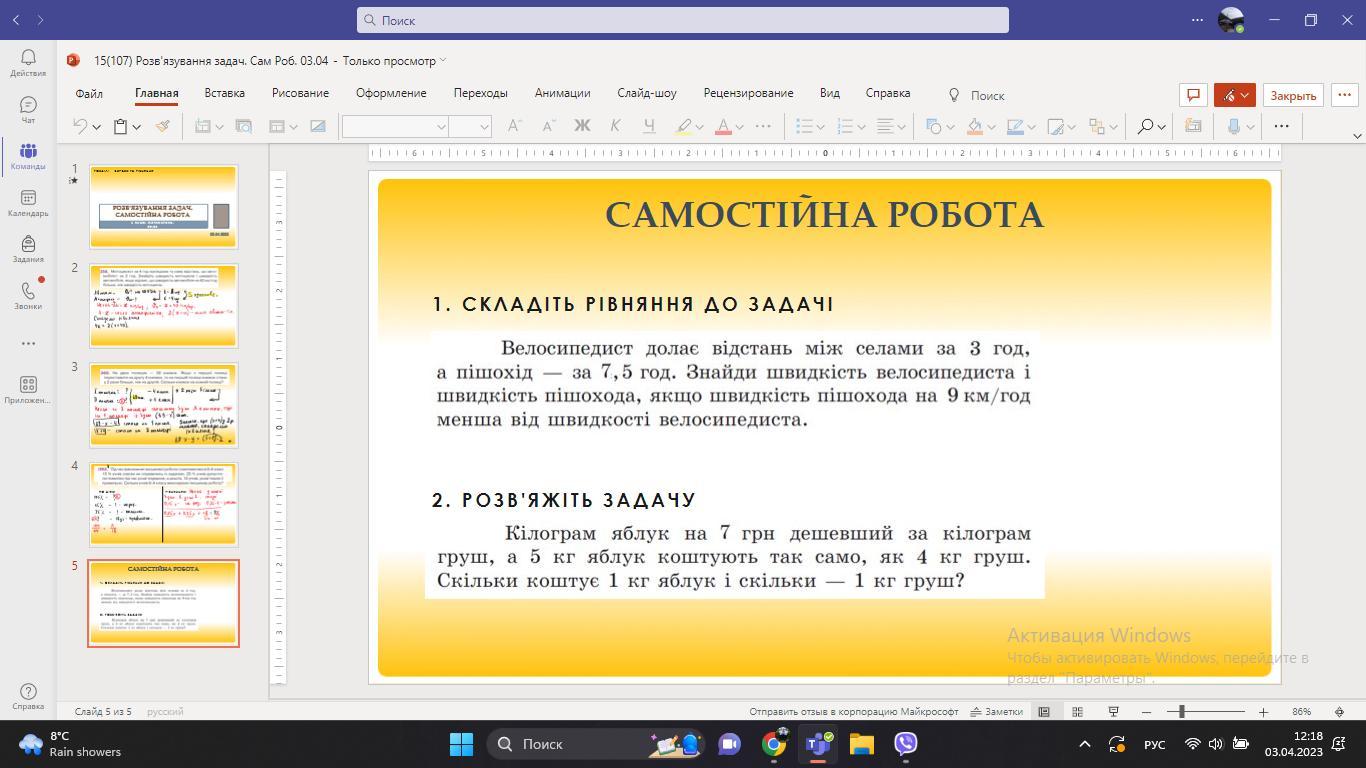Decrease font size with small A icon
This screenshot has width=1366, height=768.
[548, 126]
